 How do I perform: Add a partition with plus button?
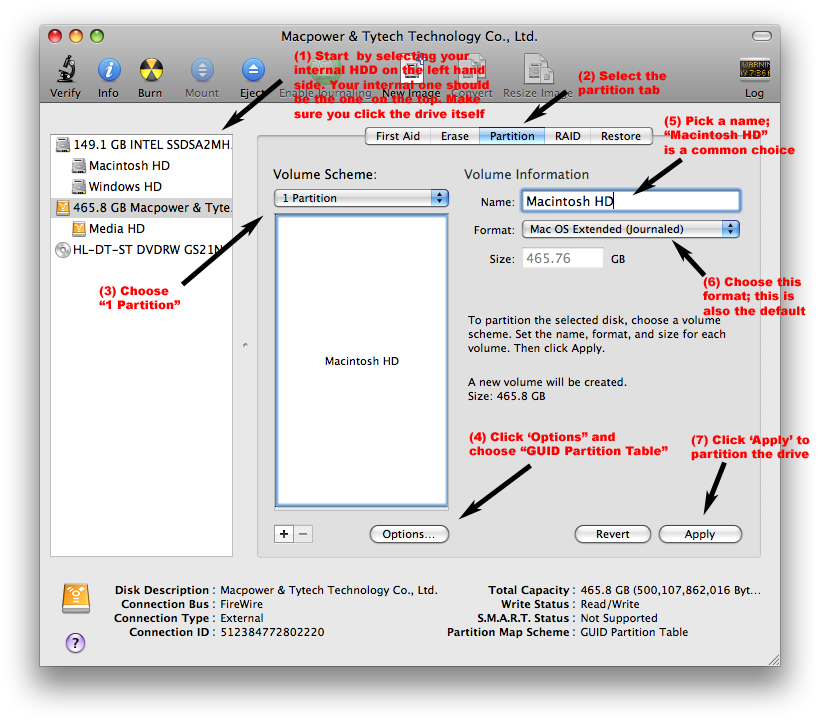tap(283, 534)
